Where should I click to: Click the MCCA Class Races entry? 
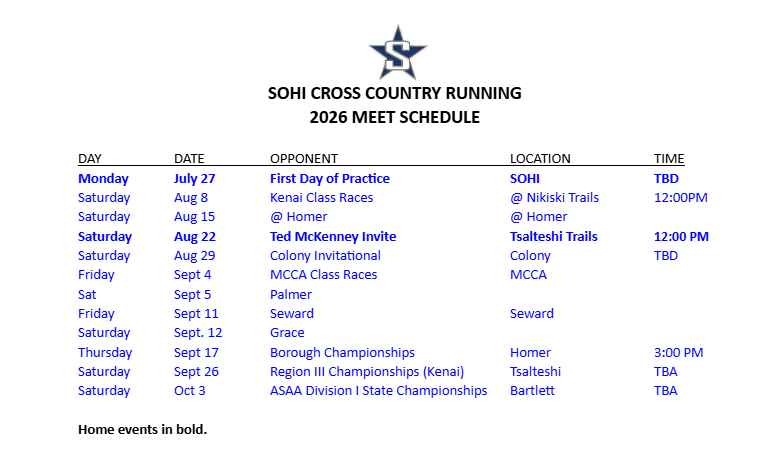point(323,274)
